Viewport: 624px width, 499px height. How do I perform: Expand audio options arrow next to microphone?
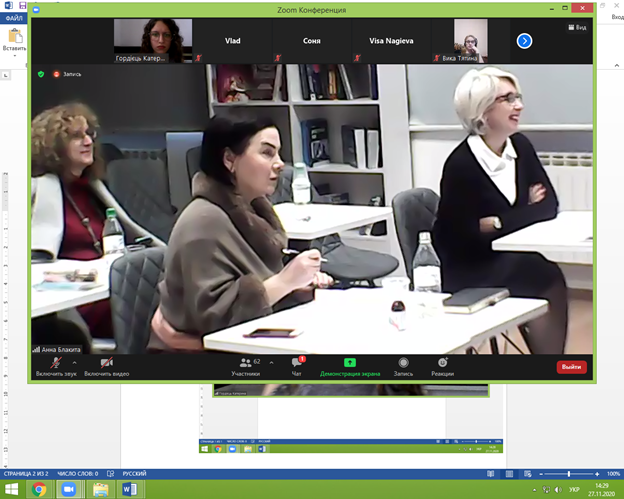coord(74,363)
